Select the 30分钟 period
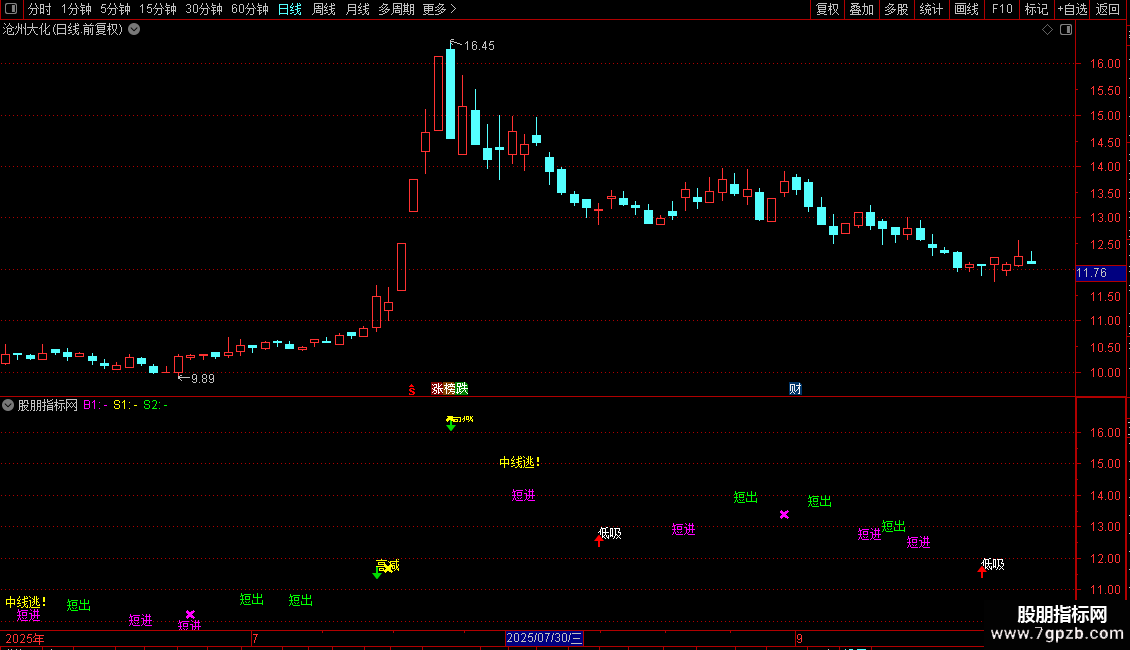The width and height of the screenshot is (1130, 650). [203, 9]
